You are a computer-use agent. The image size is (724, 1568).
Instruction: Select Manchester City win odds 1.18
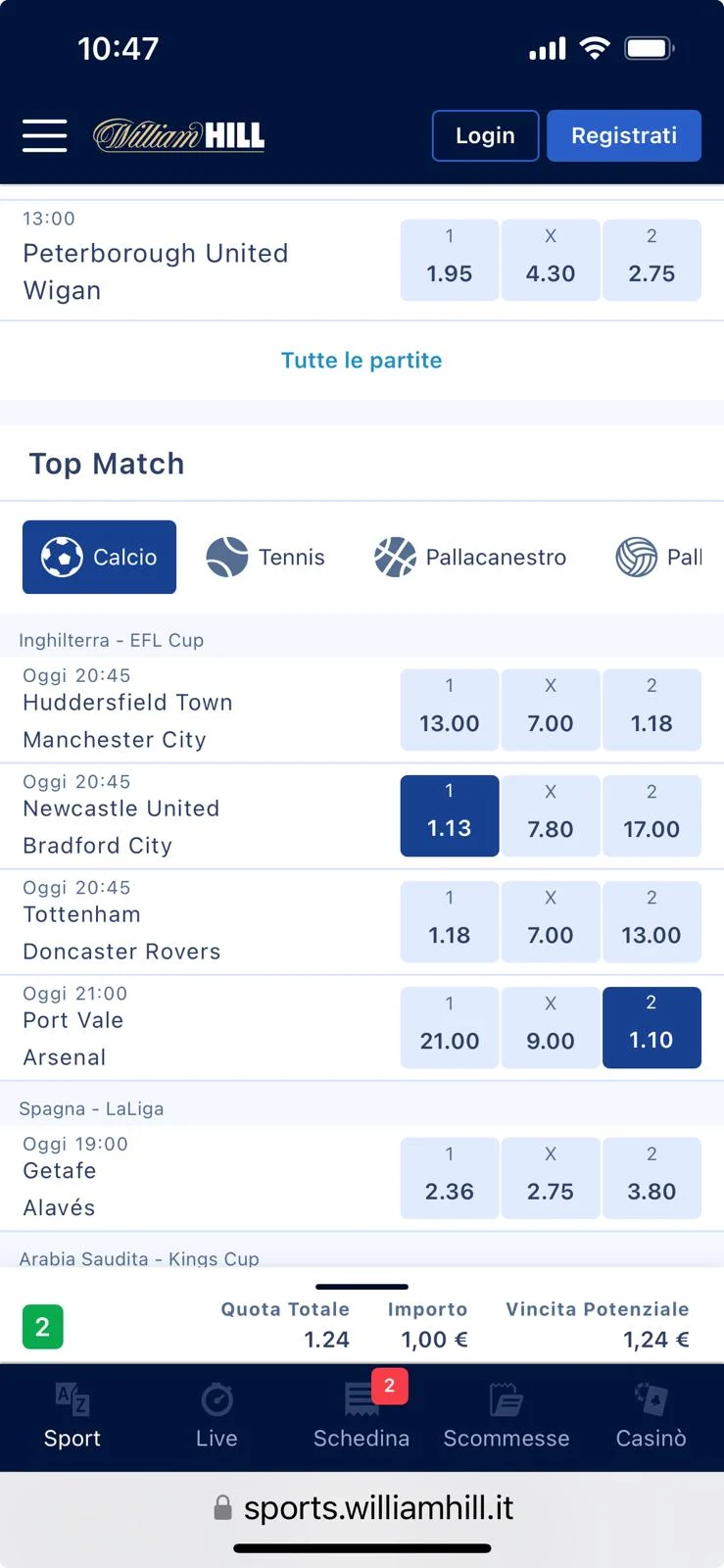click(x=652, y=710)
